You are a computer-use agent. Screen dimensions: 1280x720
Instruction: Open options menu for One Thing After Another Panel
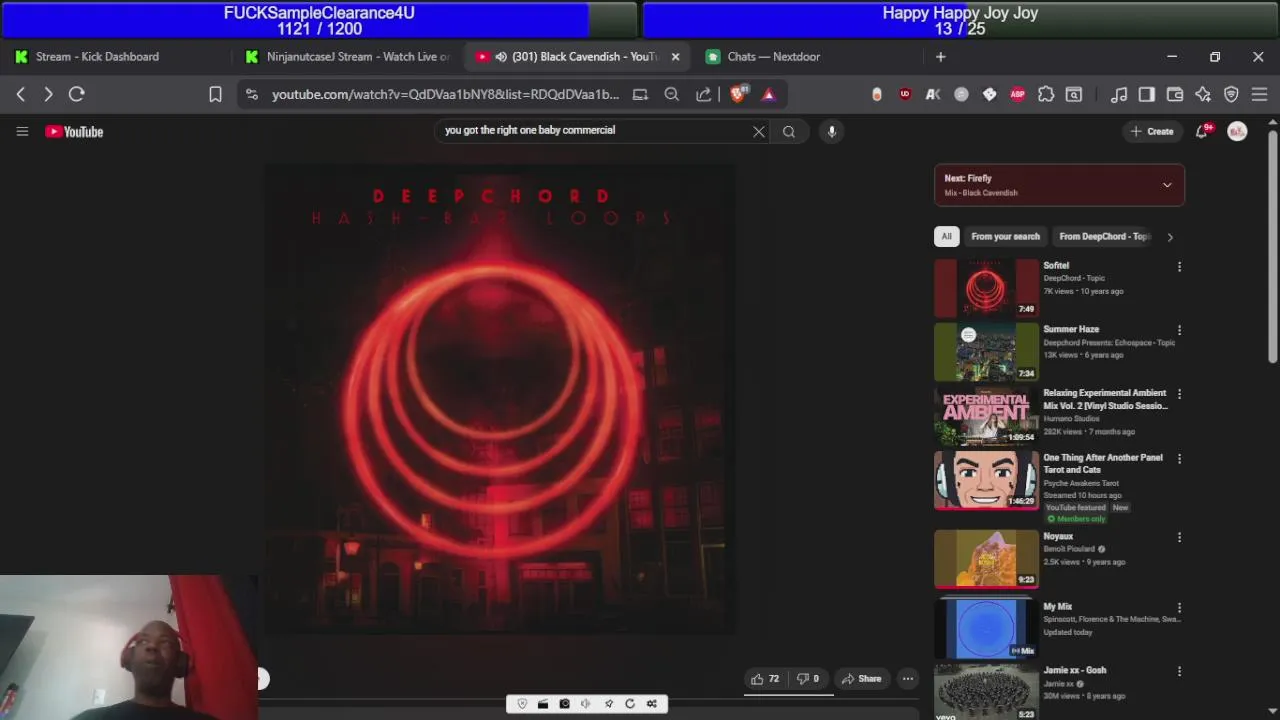(x=1179, y=459)
